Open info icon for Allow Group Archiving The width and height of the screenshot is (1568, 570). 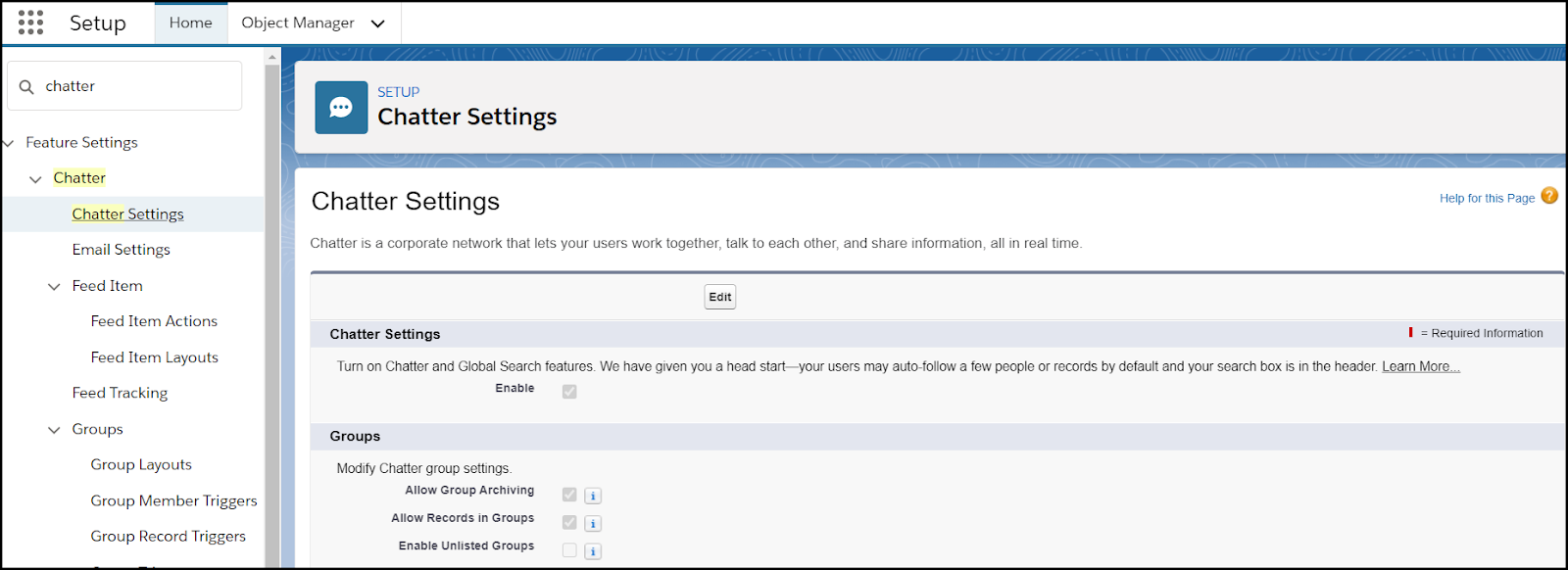[593, 496]
